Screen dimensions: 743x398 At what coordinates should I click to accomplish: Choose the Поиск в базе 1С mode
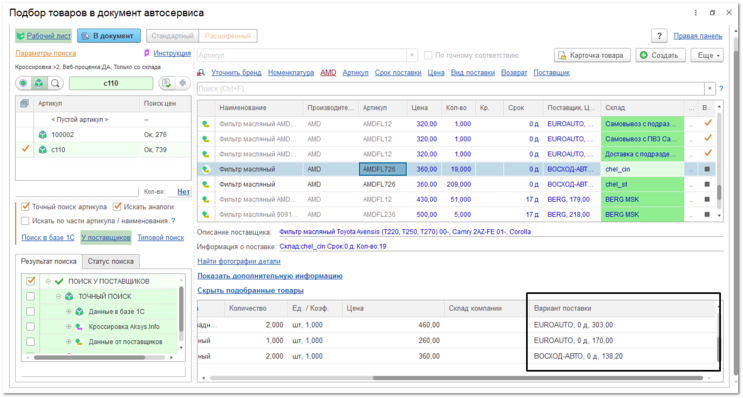[48, 238]
